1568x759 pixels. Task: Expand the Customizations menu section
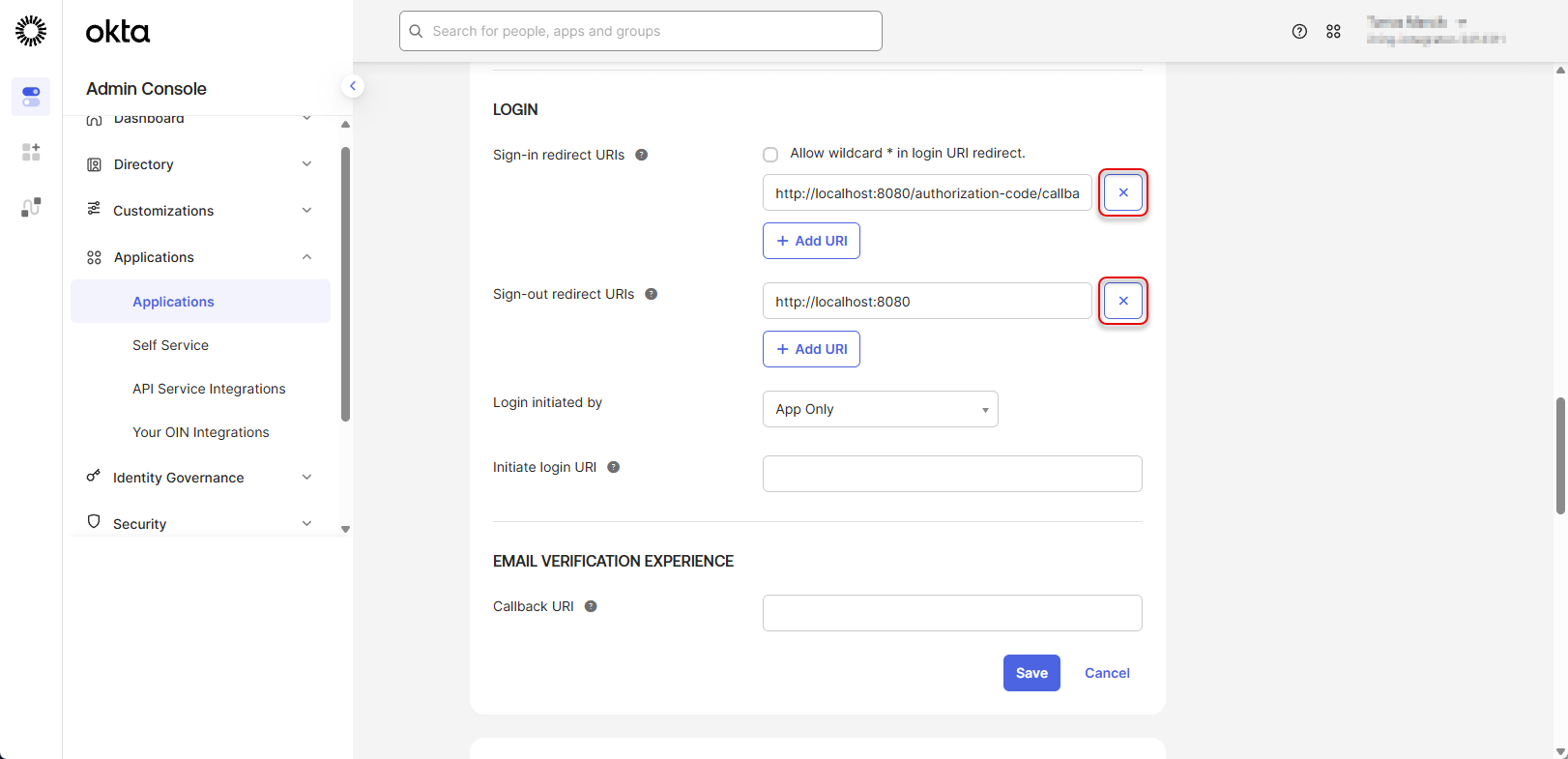[x=198, y=211]
